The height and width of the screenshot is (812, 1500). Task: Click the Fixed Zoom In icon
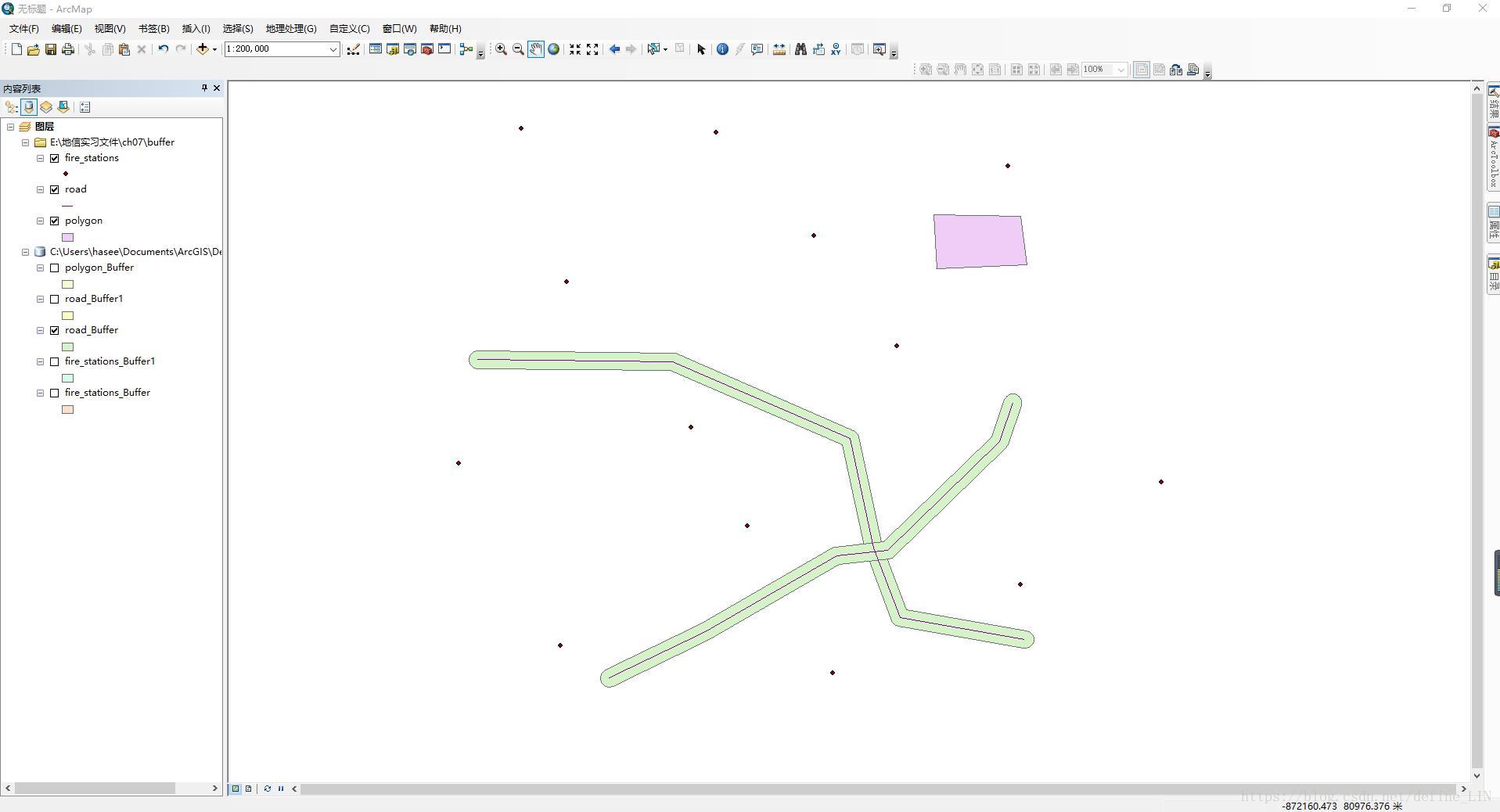tap(575, 49)
